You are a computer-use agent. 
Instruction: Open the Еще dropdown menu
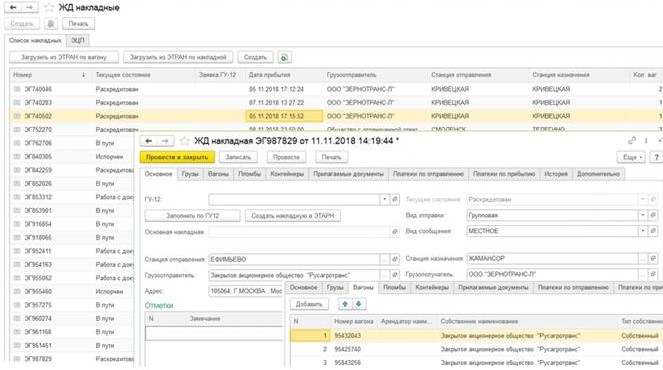click(x=632, y=157)
